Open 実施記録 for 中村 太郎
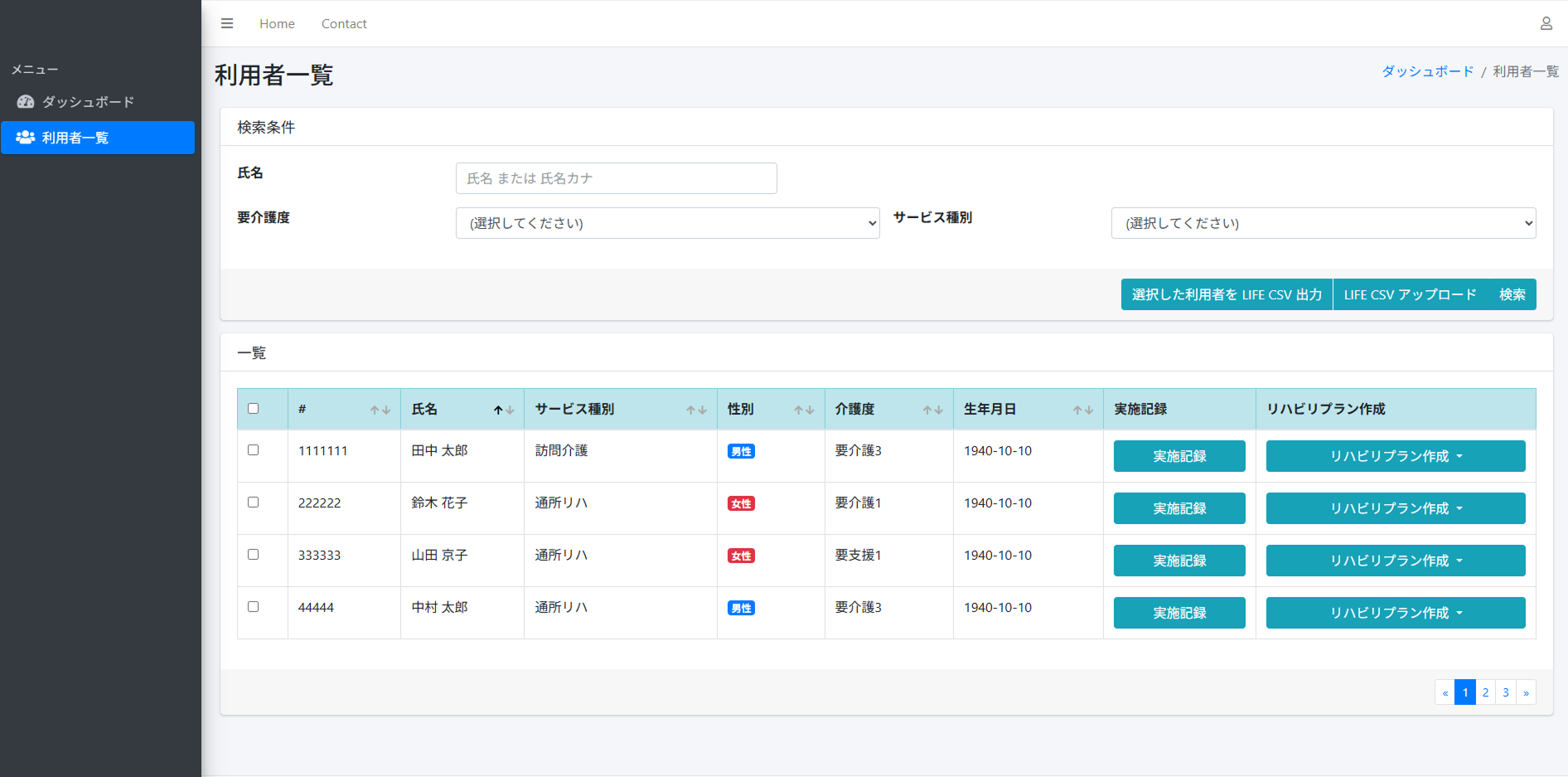This screenshot has width=1568, height=777. point(1179,613)
